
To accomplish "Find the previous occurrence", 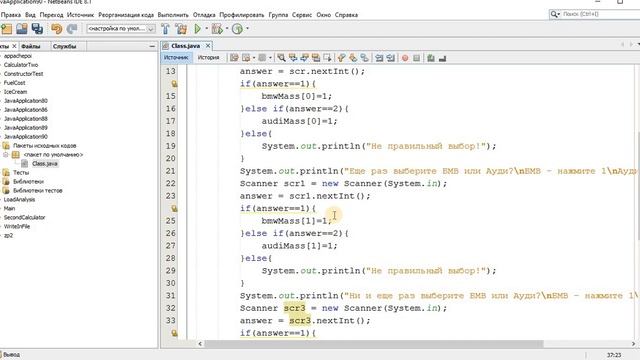I will pos(293,58).
